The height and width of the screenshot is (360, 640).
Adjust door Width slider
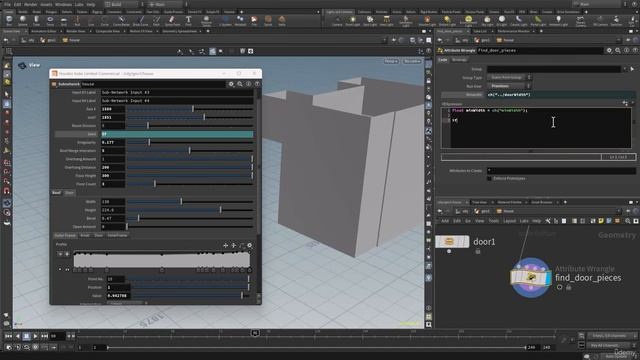190,202
